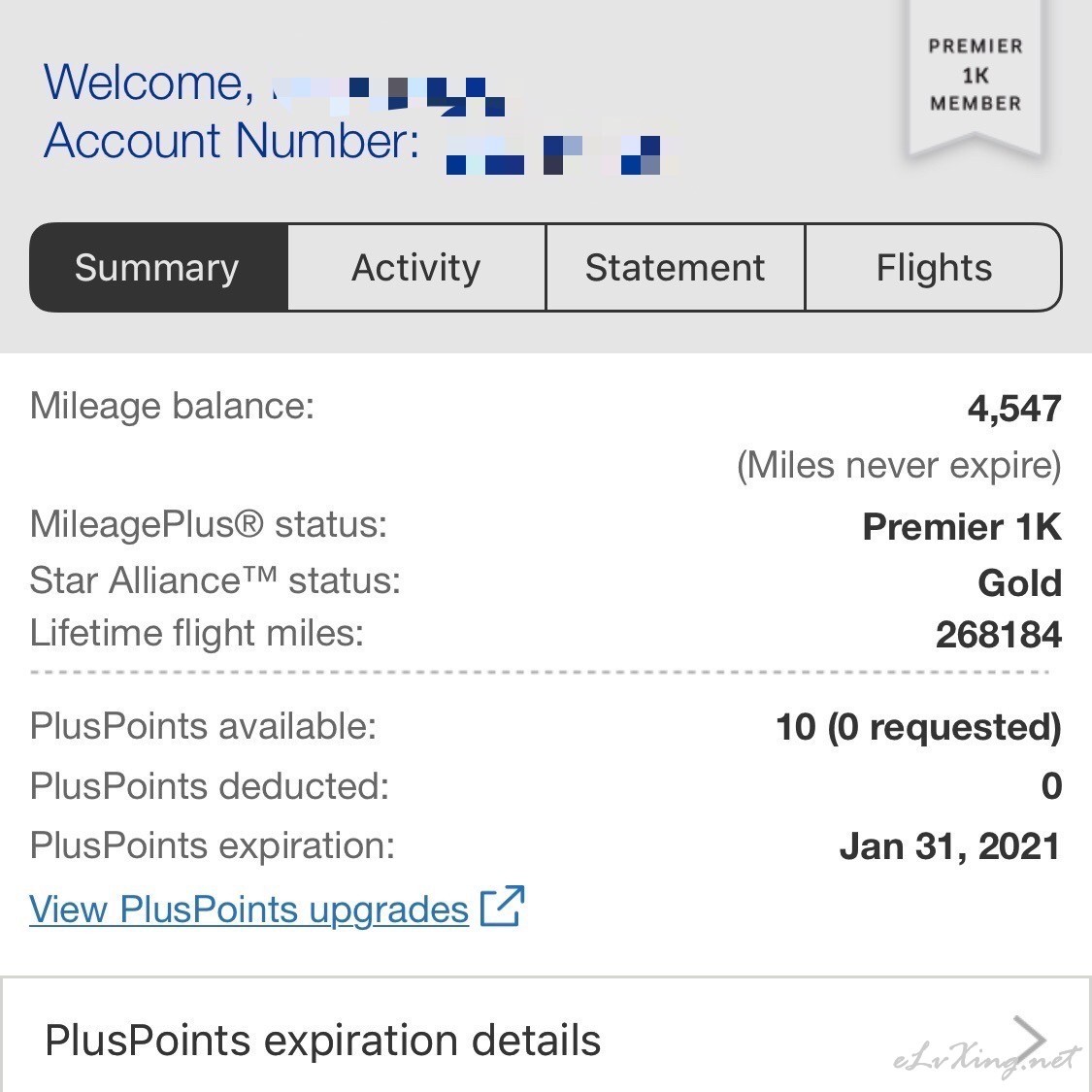
Task: Click the lifetime flight miles number 268184
Action: (x=999, y=635)
